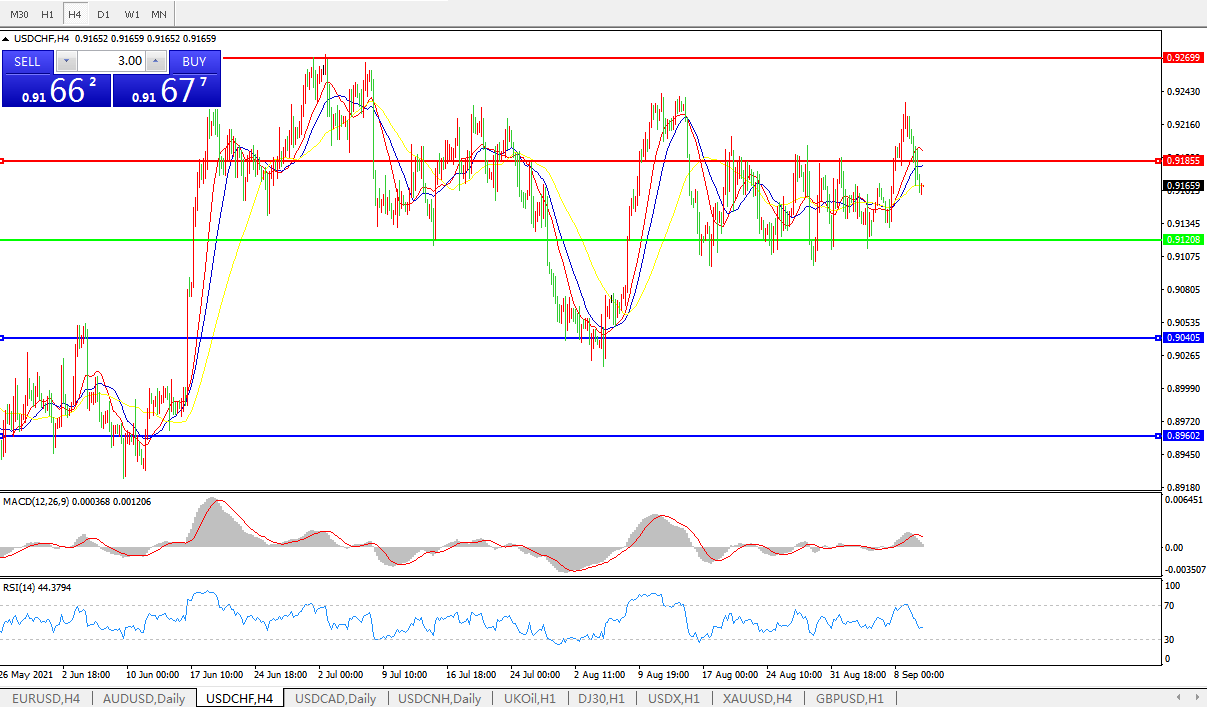Select the red 0.92699 price line label
Screen dimensions: 1207x707
[x=1183, y=59]
